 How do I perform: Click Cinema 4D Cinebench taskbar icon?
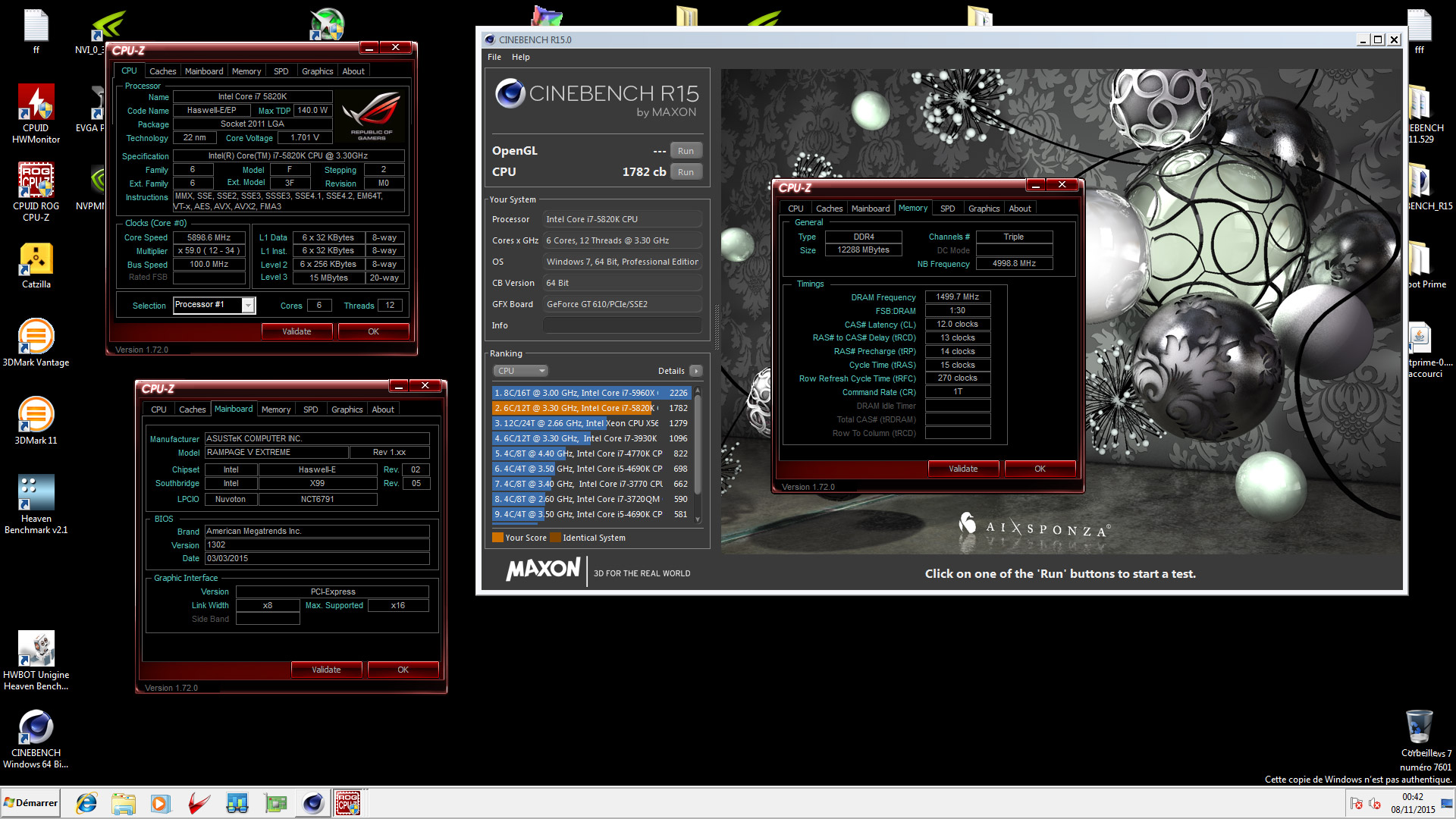click(x=312, y=803)
